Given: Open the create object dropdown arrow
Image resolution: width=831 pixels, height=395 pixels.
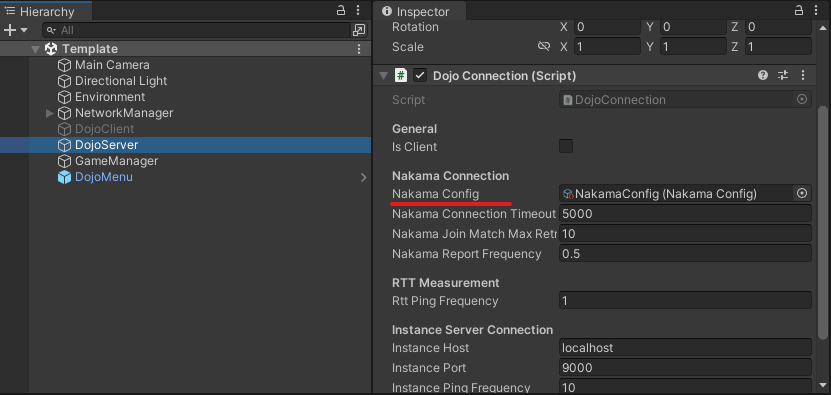Looking at the screenshot, I should coord(24,30).
